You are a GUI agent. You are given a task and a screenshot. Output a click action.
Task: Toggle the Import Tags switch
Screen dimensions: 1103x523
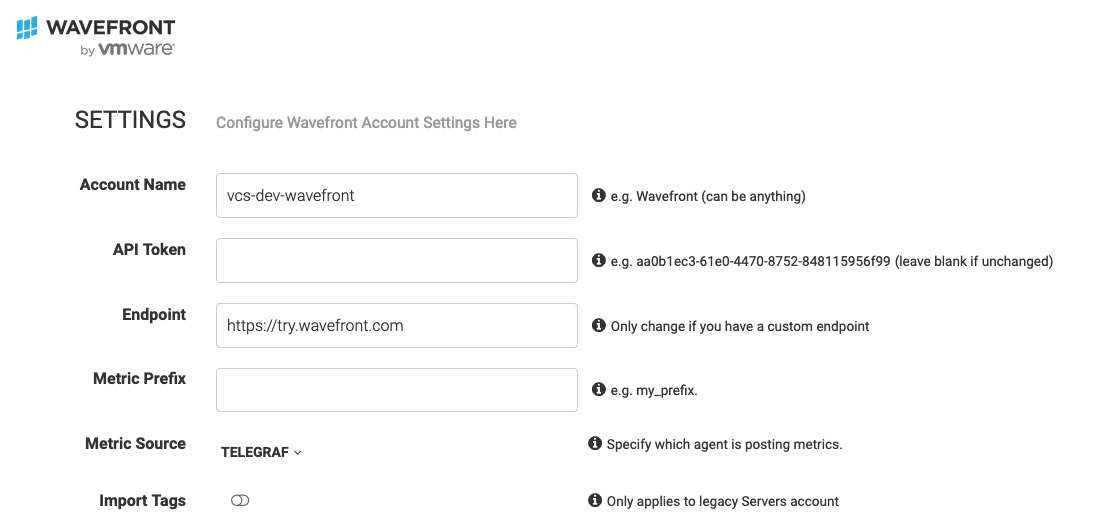240,500
